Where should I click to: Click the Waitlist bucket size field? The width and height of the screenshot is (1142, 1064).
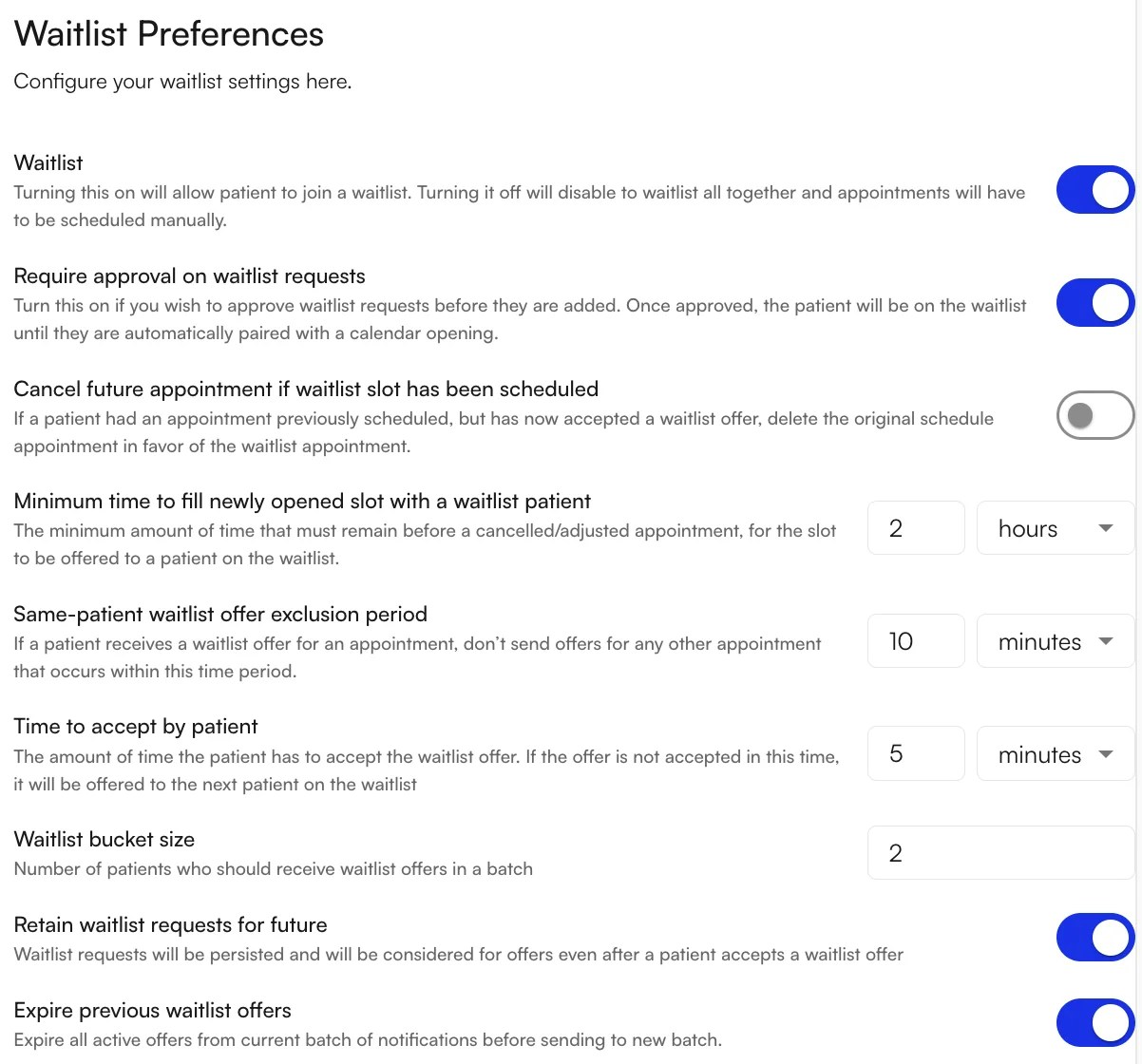point(999,852)
